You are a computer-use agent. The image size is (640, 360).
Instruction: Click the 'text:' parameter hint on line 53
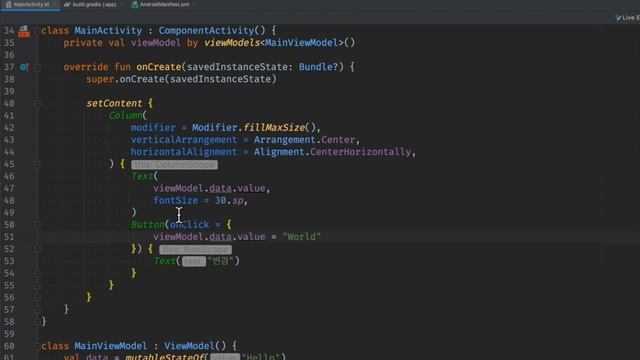tap(194, 261)
